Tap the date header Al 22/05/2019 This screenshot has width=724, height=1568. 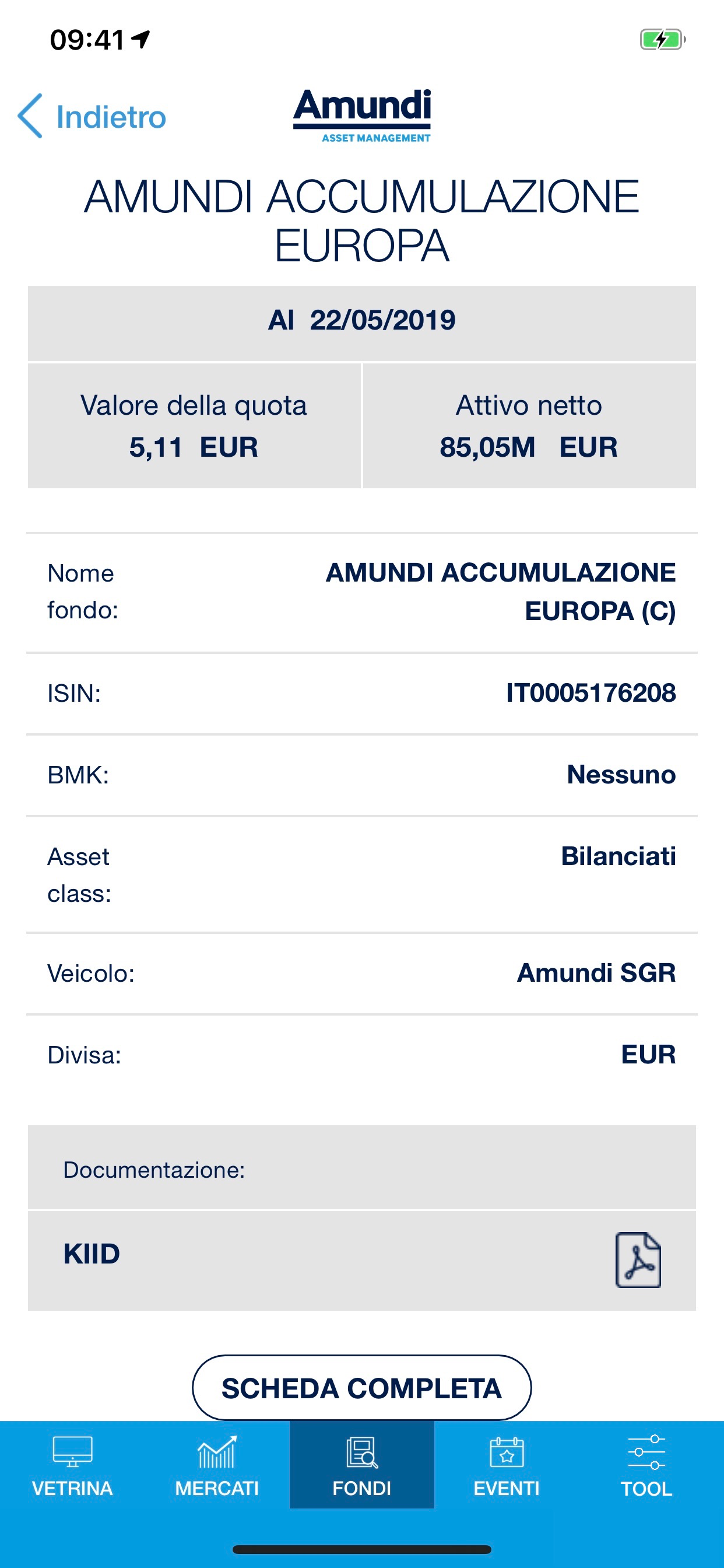click(x=362, y=321)
